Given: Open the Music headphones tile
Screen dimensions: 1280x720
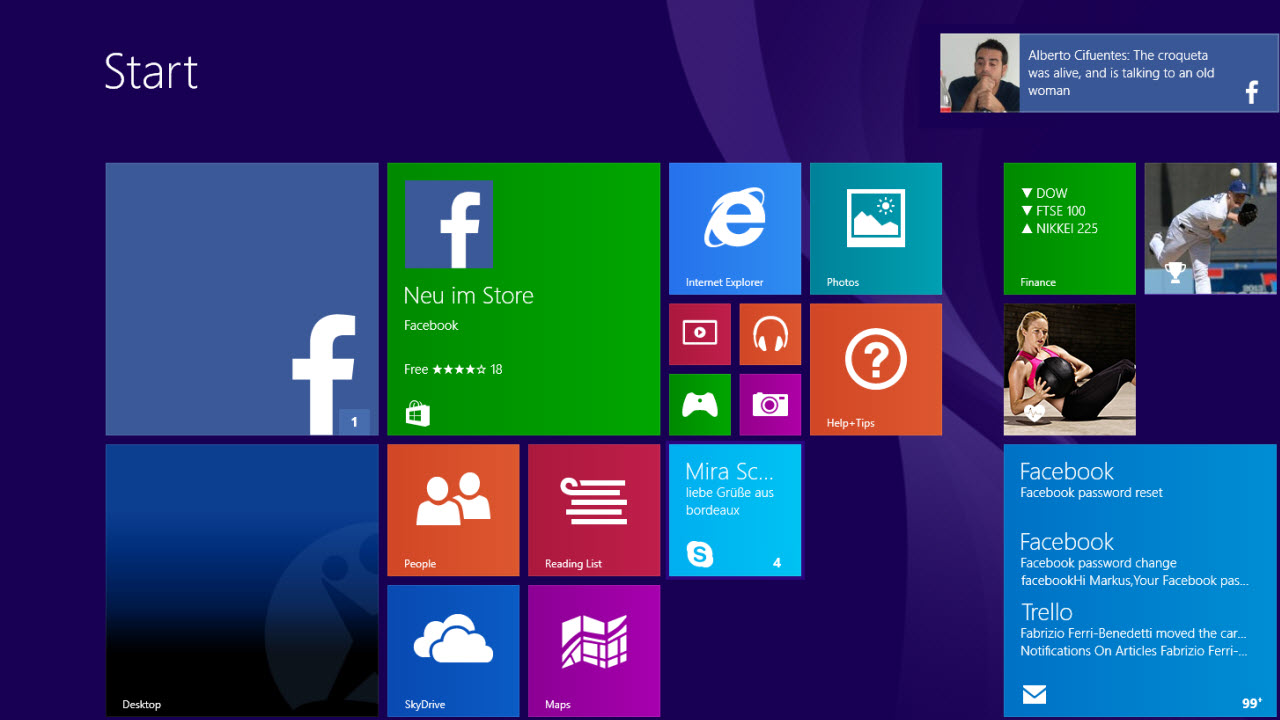Looking at the screenshot, I should tap(770, 334).
